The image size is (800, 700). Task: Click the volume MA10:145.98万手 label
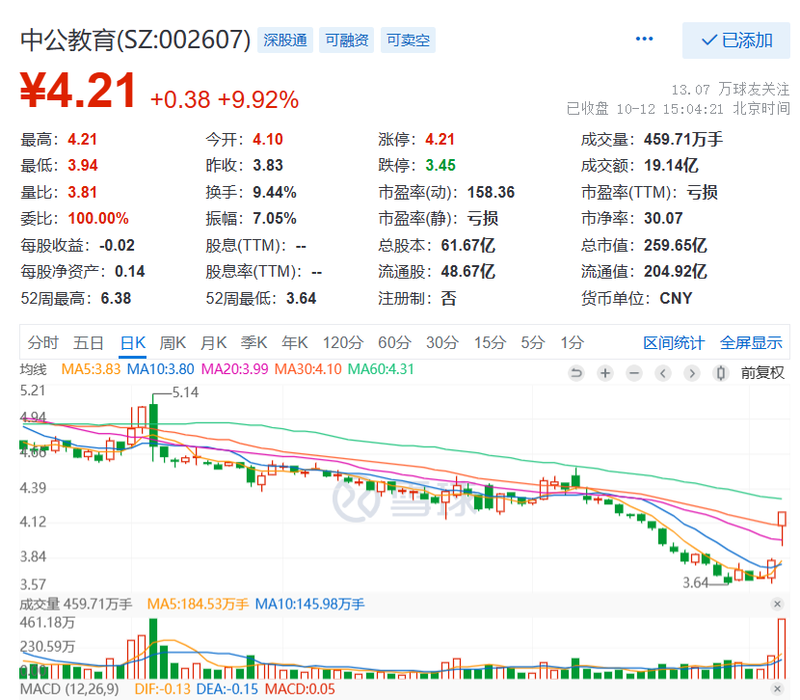pos(310,604)
